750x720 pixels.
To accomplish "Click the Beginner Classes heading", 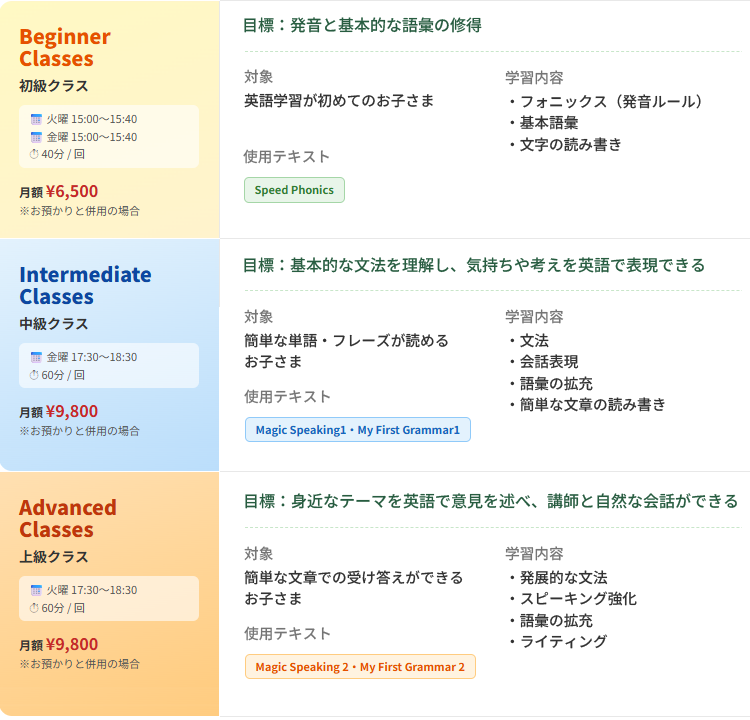I will (65, 48).
